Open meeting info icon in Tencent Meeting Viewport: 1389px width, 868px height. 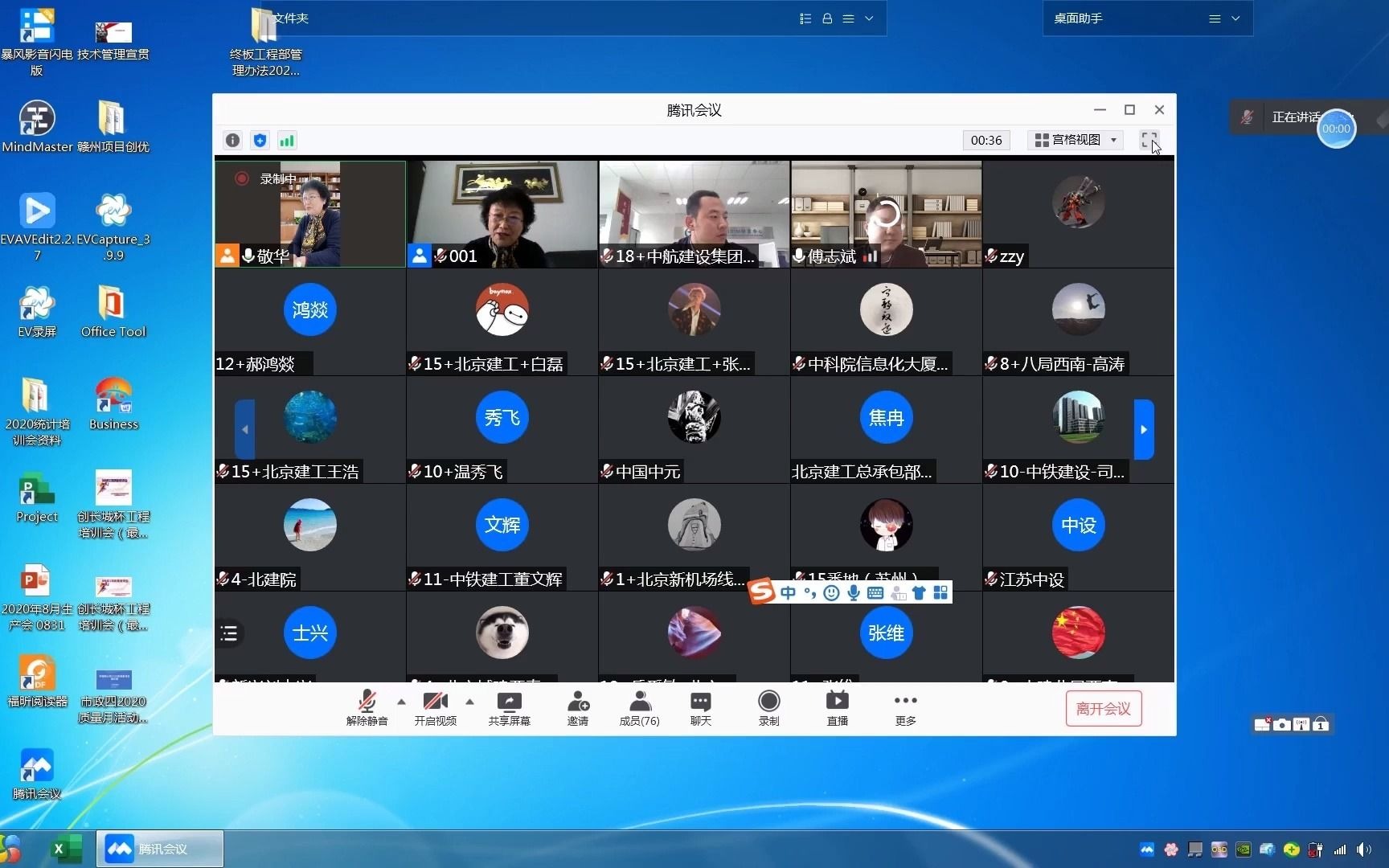[x=232, y=141]
